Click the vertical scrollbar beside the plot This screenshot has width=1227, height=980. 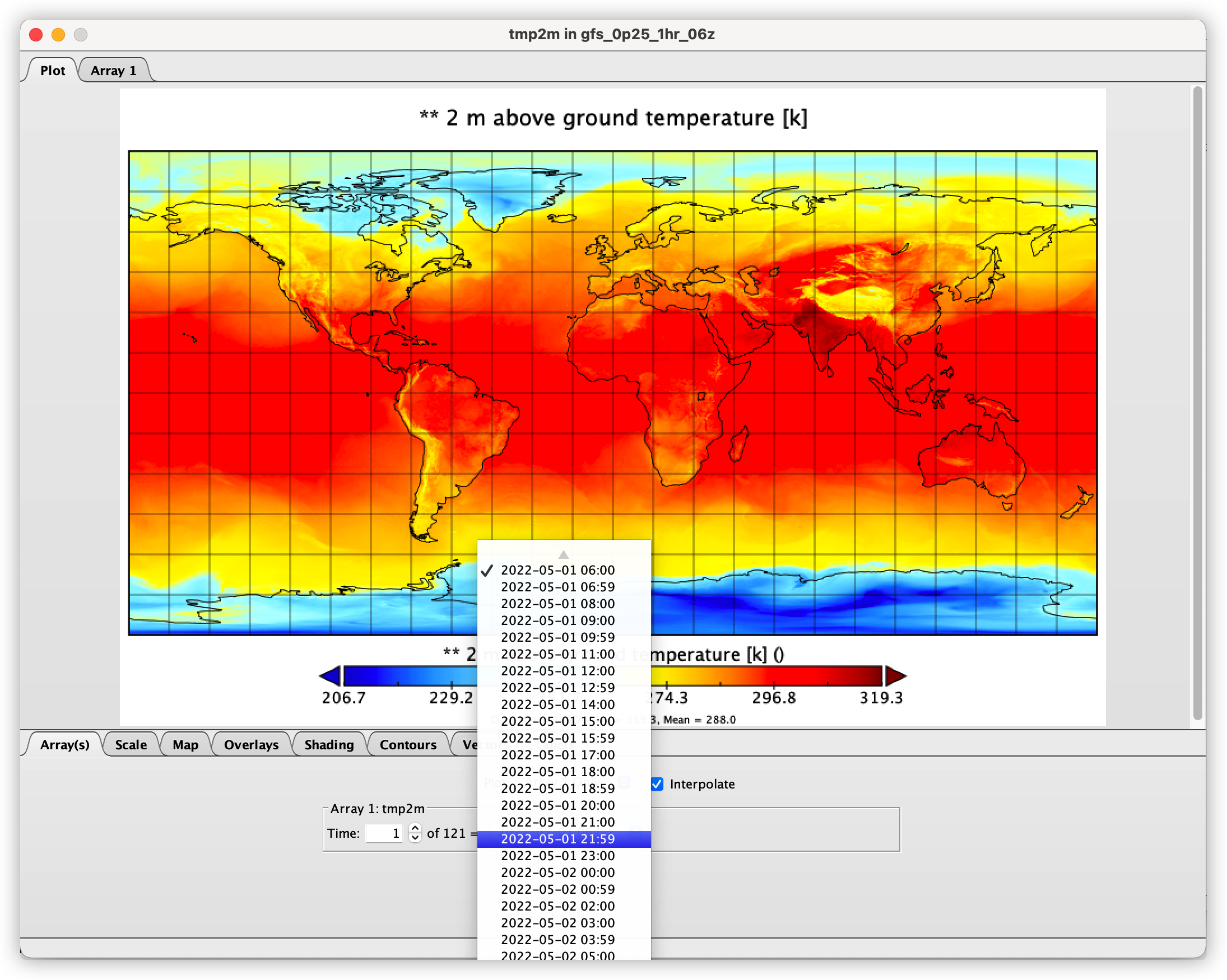pyautogui.click(x=1197, y=398)
